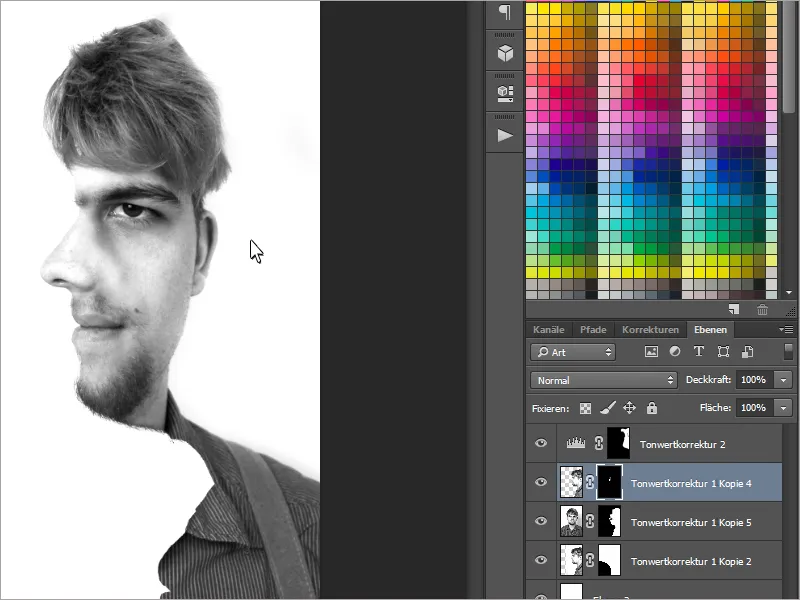Select layer thumbnail of Tonwertkorrektur 1 Kopie 4
The width and height of the screenshot is (800, 600).
[571, 482]
